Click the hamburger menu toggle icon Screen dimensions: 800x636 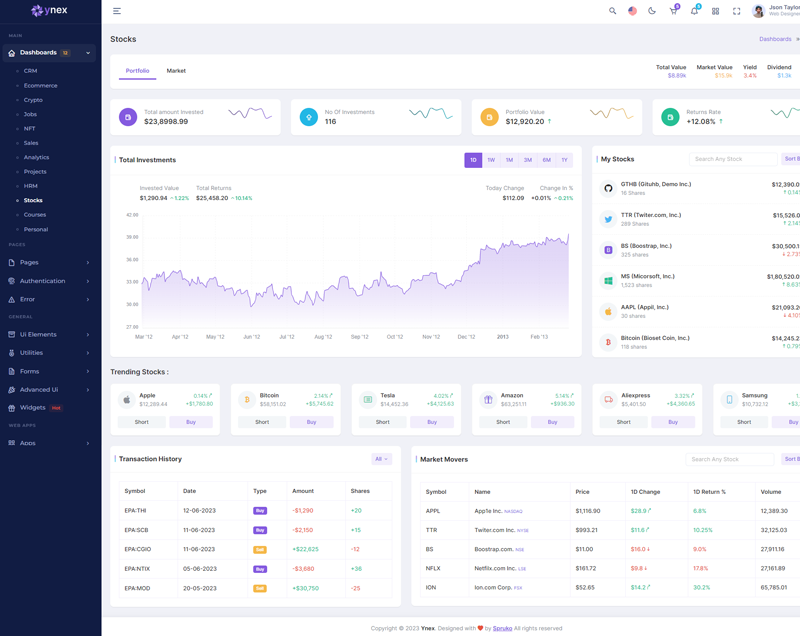pos(117,11)
